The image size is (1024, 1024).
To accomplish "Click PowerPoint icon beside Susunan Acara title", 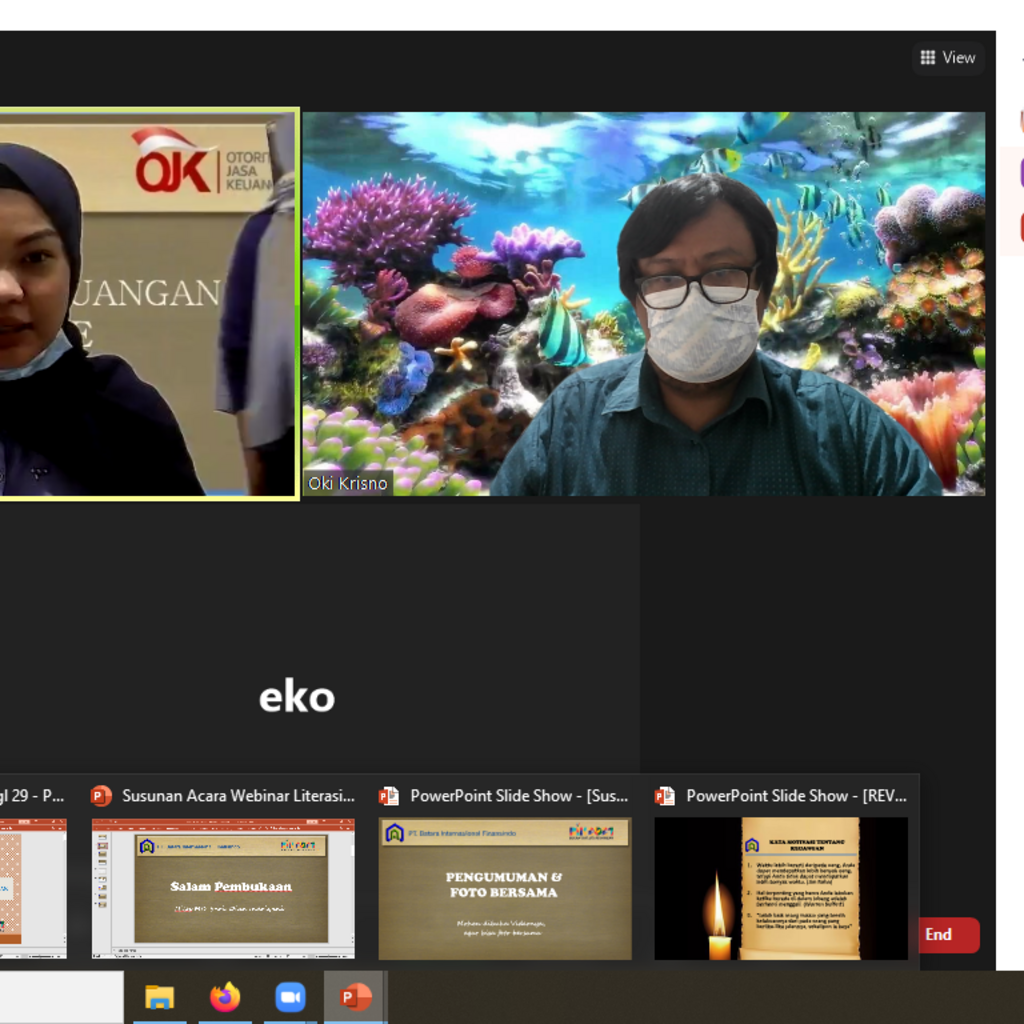I will (101, 796).
